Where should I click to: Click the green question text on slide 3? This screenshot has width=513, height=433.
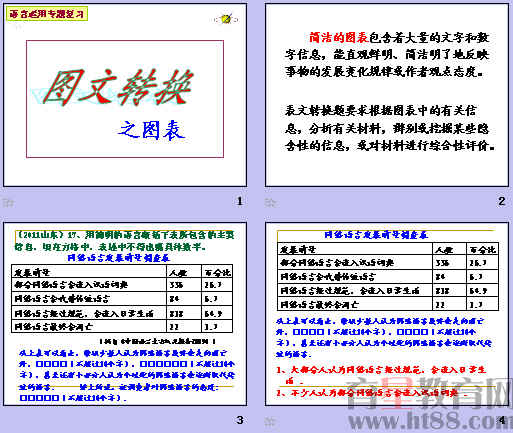tap(124, 241)
